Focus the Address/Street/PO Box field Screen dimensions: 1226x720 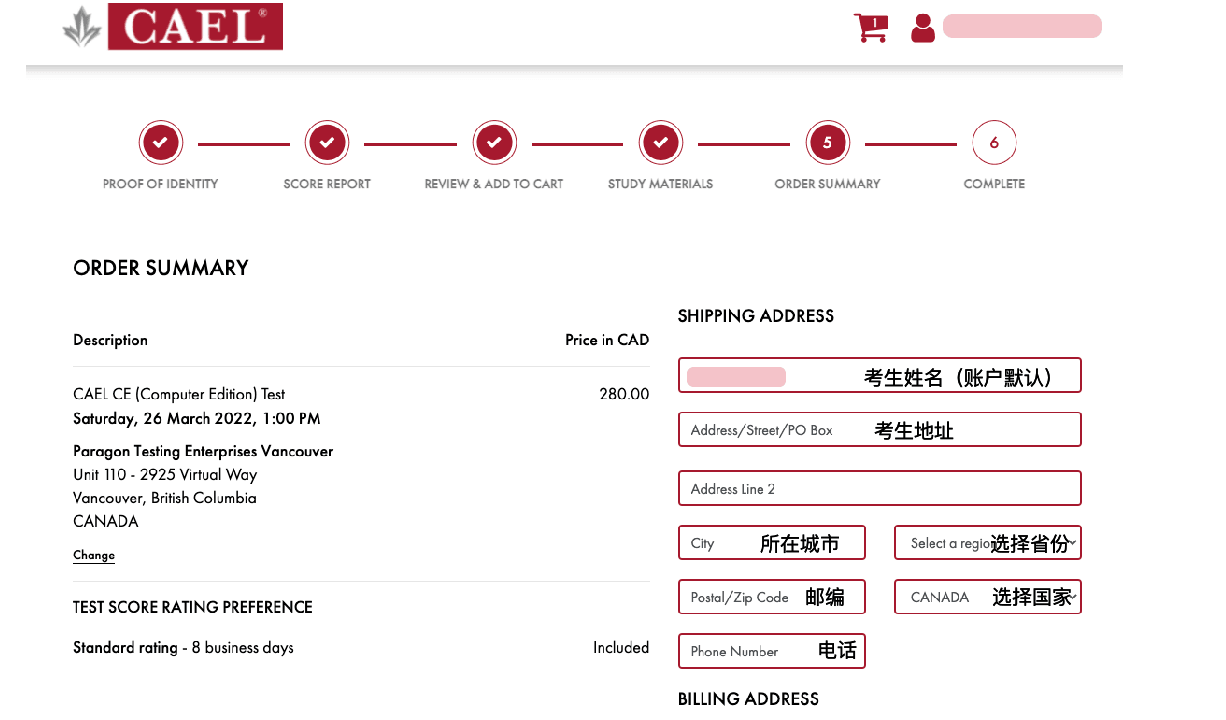(x=880, y=430)
